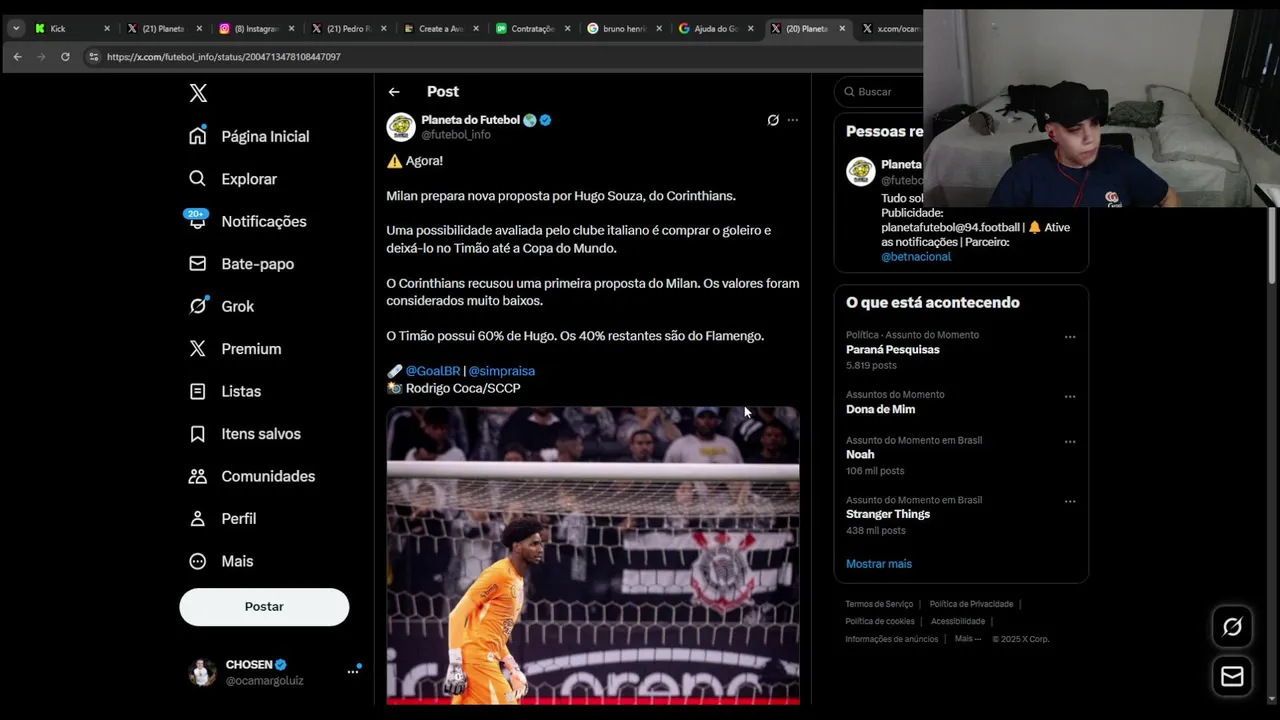Viewport: 1280px width, 720px height.
Task: Switch to the Instagram tab
Action: tap(256, 29)
